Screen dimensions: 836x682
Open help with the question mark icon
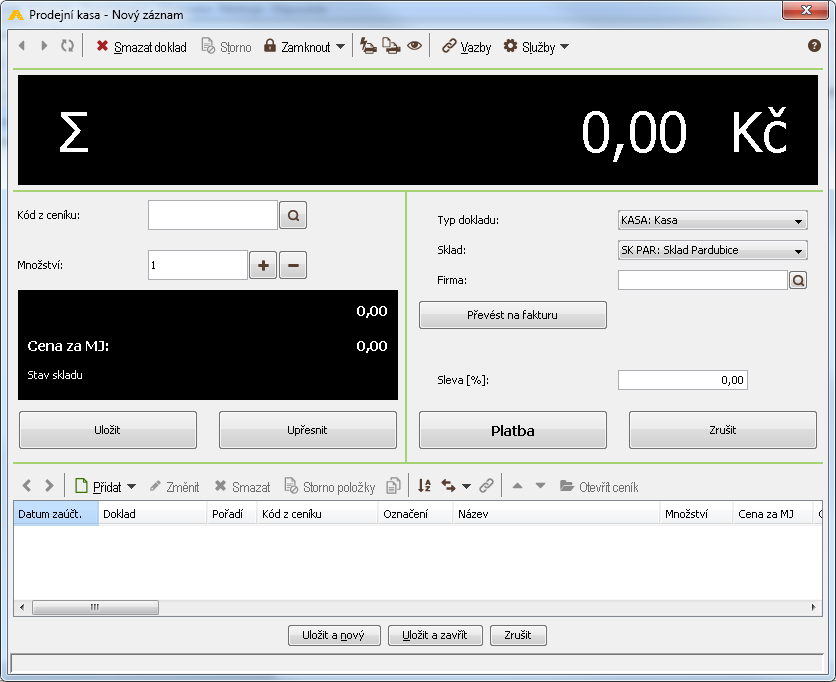(814, 46)
